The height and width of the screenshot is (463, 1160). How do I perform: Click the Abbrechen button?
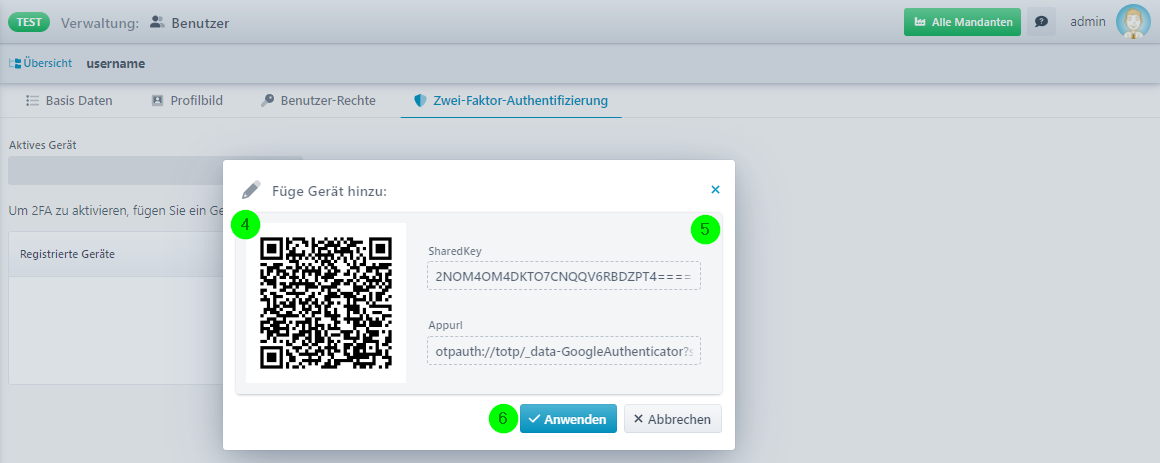[x=672, y=419]
